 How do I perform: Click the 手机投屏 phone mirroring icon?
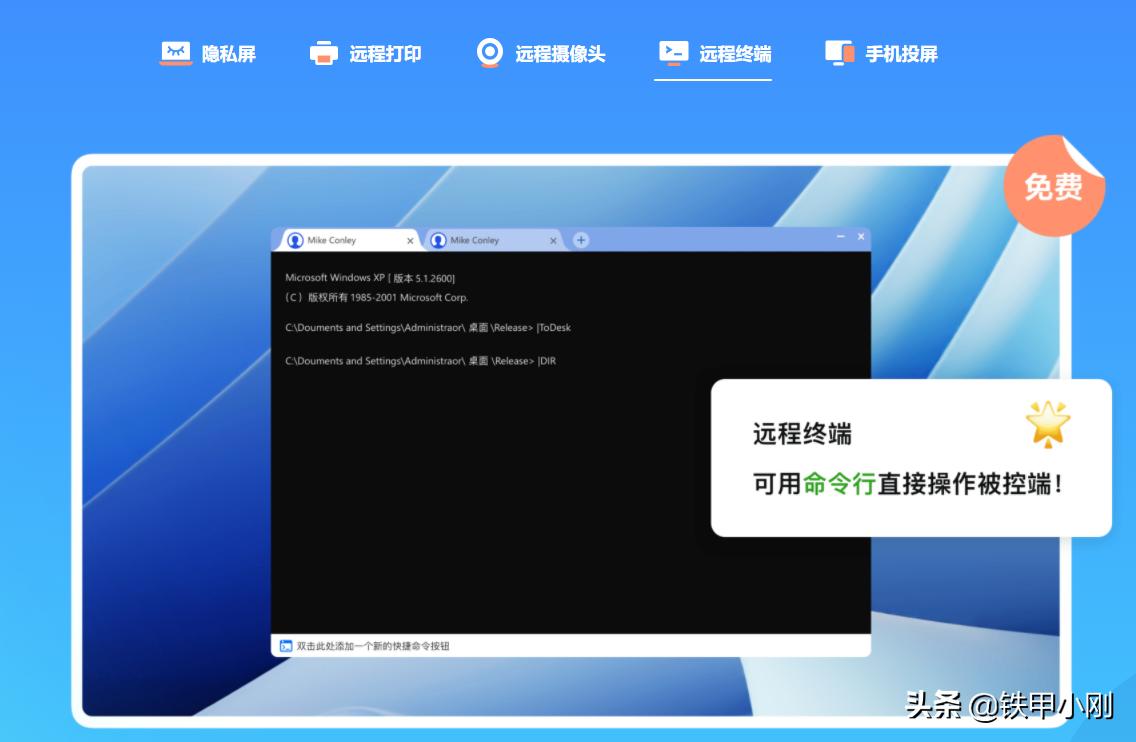(838, 53)
